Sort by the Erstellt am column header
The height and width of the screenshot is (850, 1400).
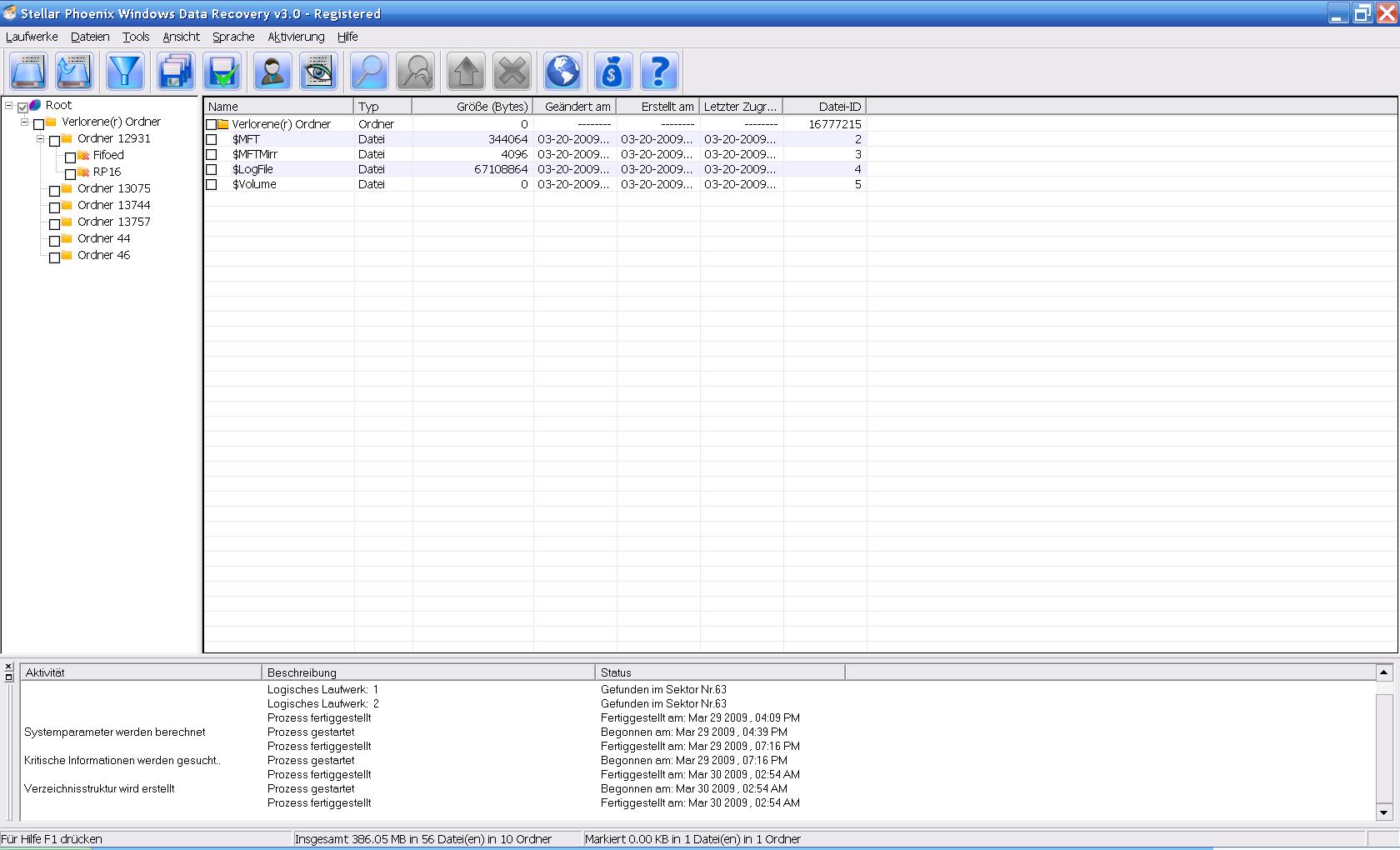click(x=658, y=107)
